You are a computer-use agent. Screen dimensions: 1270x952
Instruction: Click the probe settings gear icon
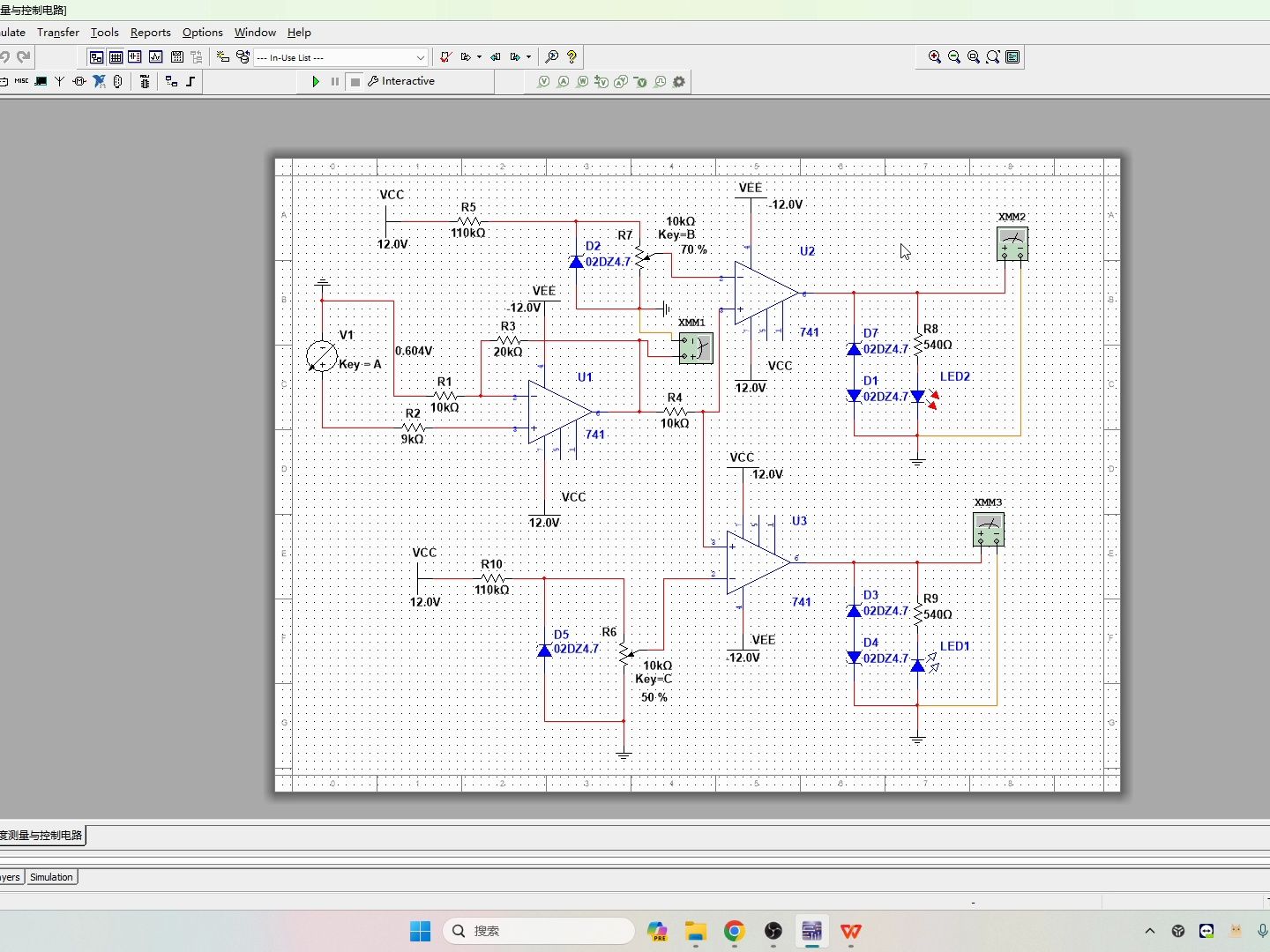point(679,82)
